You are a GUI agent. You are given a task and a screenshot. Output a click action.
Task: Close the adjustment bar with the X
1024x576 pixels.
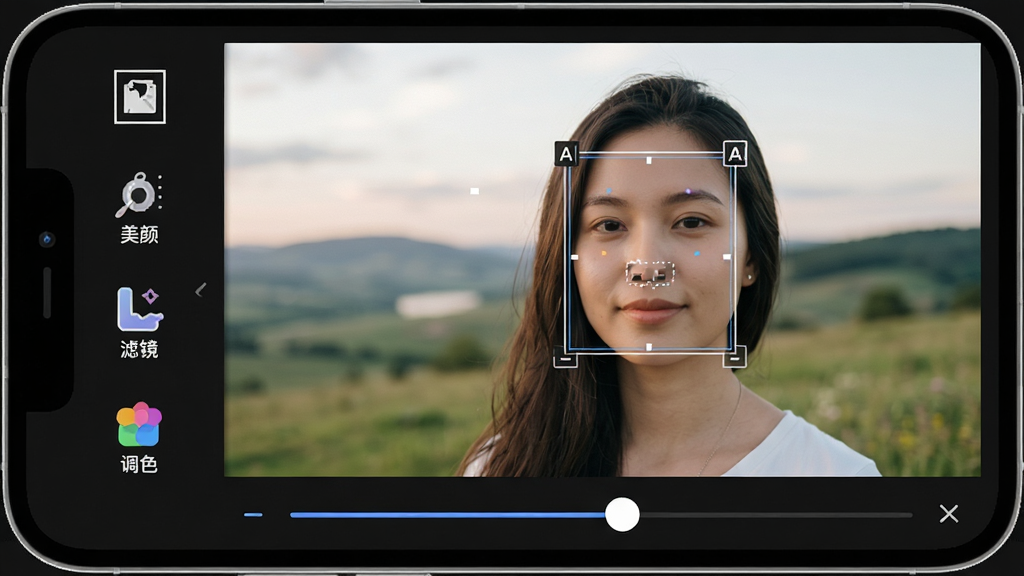click(x=949, y=514)
